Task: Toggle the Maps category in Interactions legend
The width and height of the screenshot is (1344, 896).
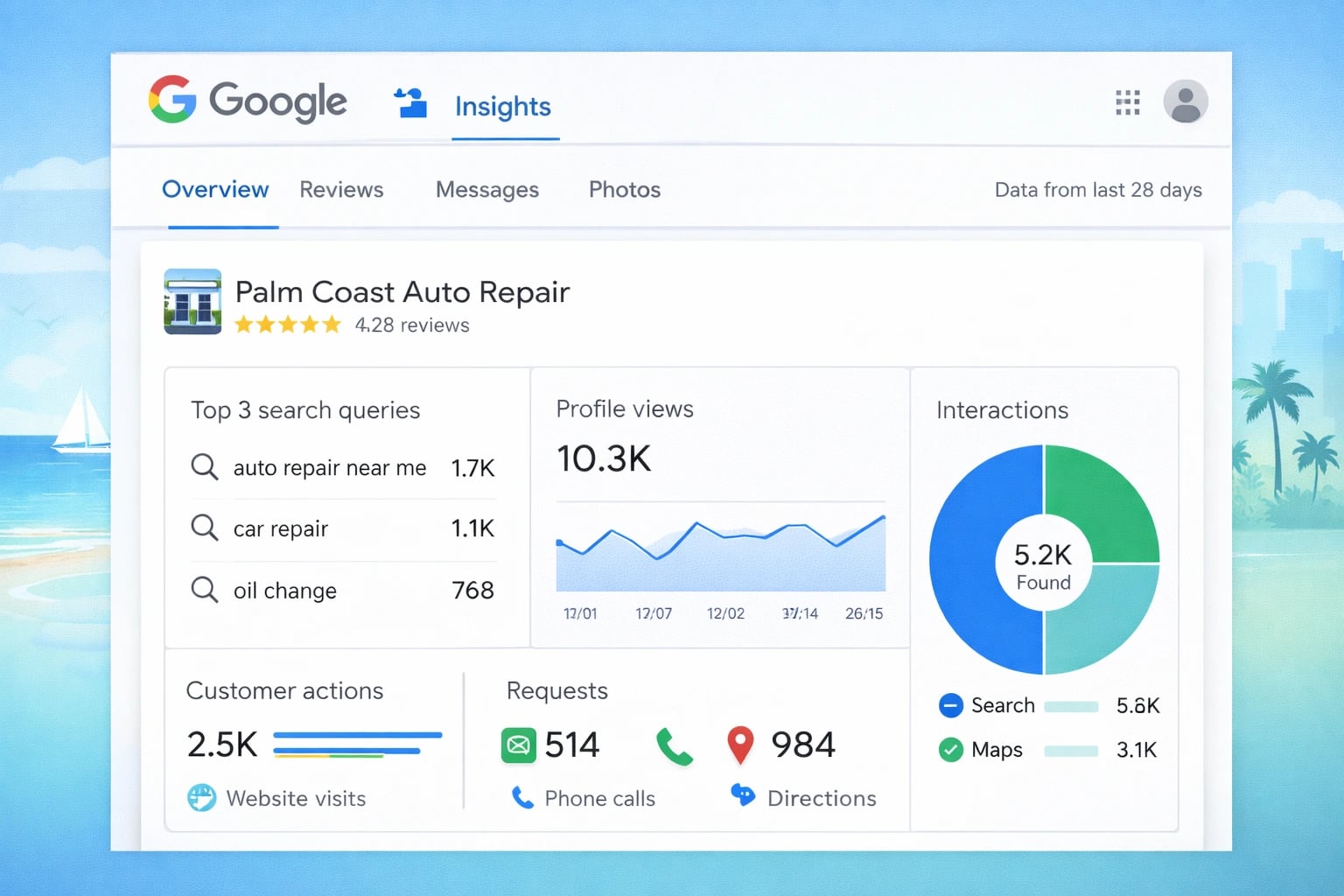Action: tap(949, 750)
